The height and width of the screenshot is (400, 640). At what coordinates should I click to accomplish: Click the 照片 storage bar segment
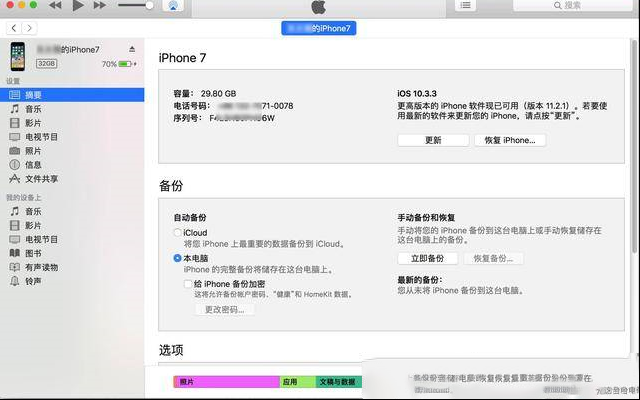point(227,382)
